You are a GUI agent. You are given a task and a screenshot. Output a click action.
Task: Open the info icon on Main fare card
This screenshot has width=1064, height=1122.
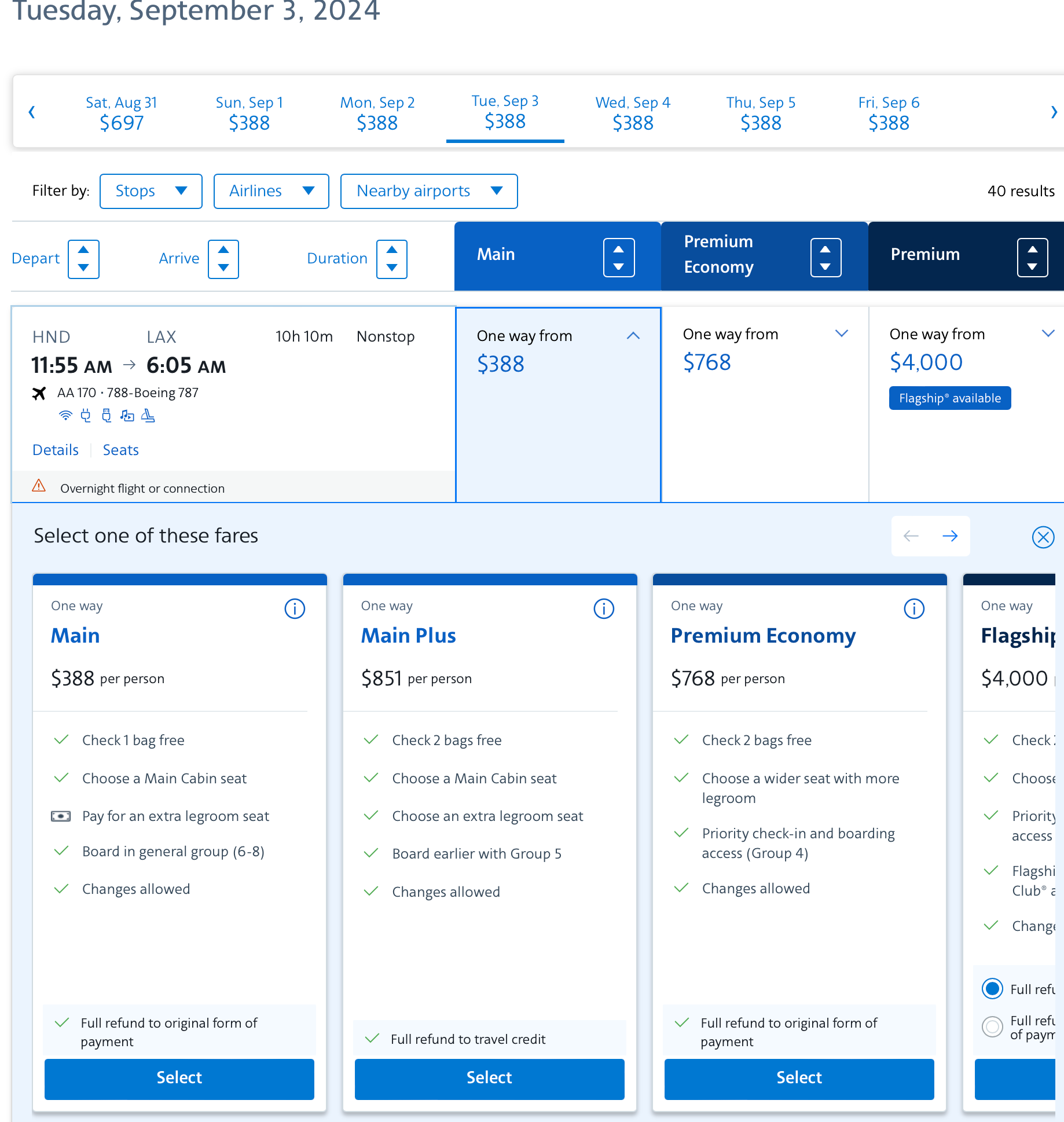(x=295, y=608)
